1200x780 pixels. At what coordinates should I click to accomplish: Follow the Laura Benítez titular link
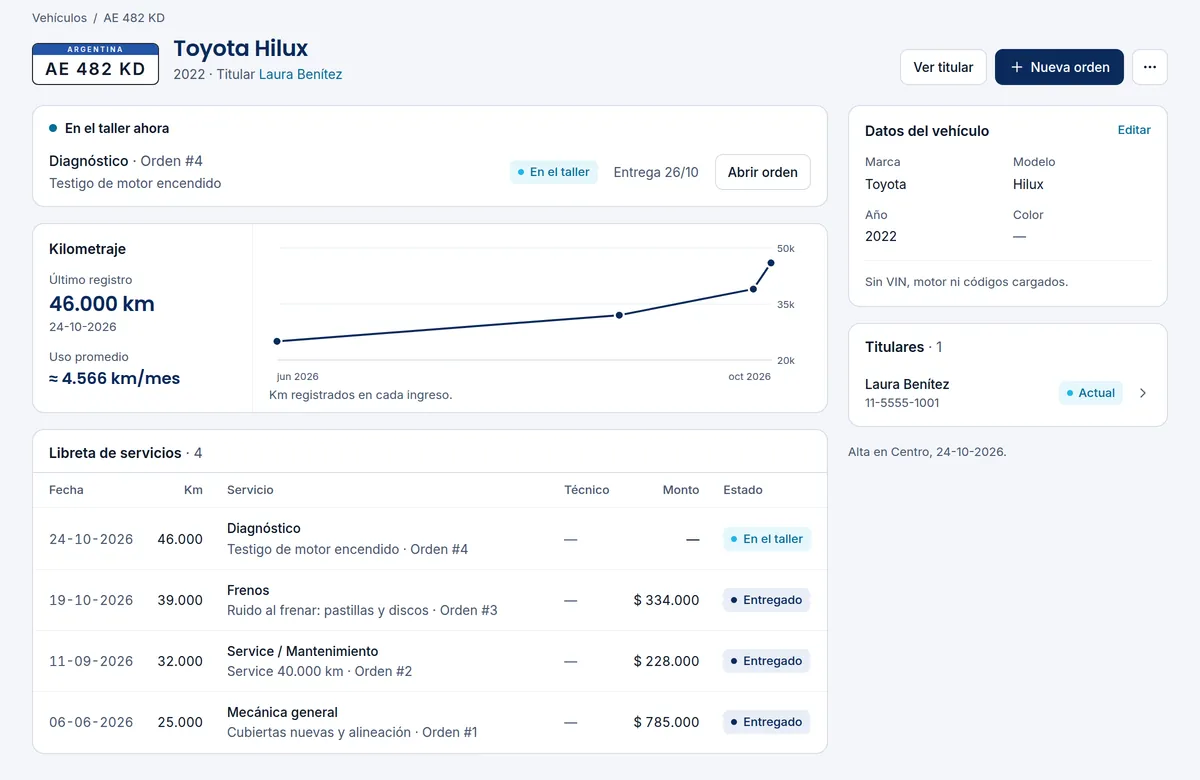(x=300, y=74)
